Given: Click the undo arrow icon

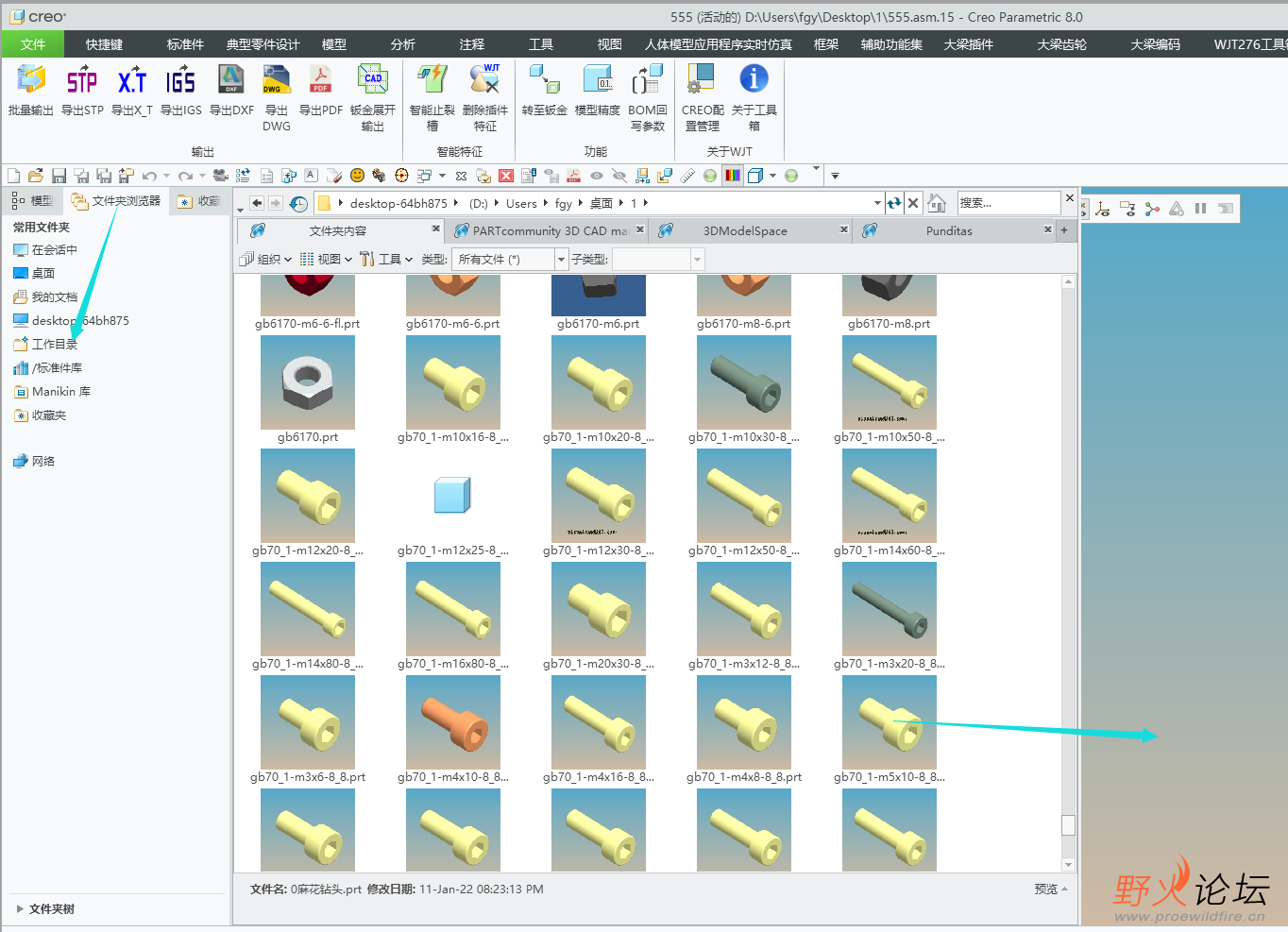Looking at the screenshot, I should click(148, 176).
